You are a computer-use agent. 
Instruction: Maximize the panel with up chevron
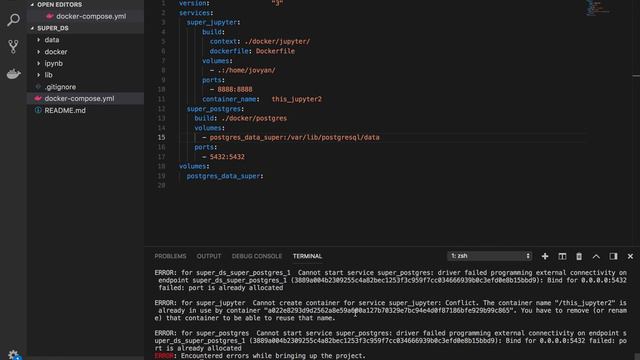point(596,256)
